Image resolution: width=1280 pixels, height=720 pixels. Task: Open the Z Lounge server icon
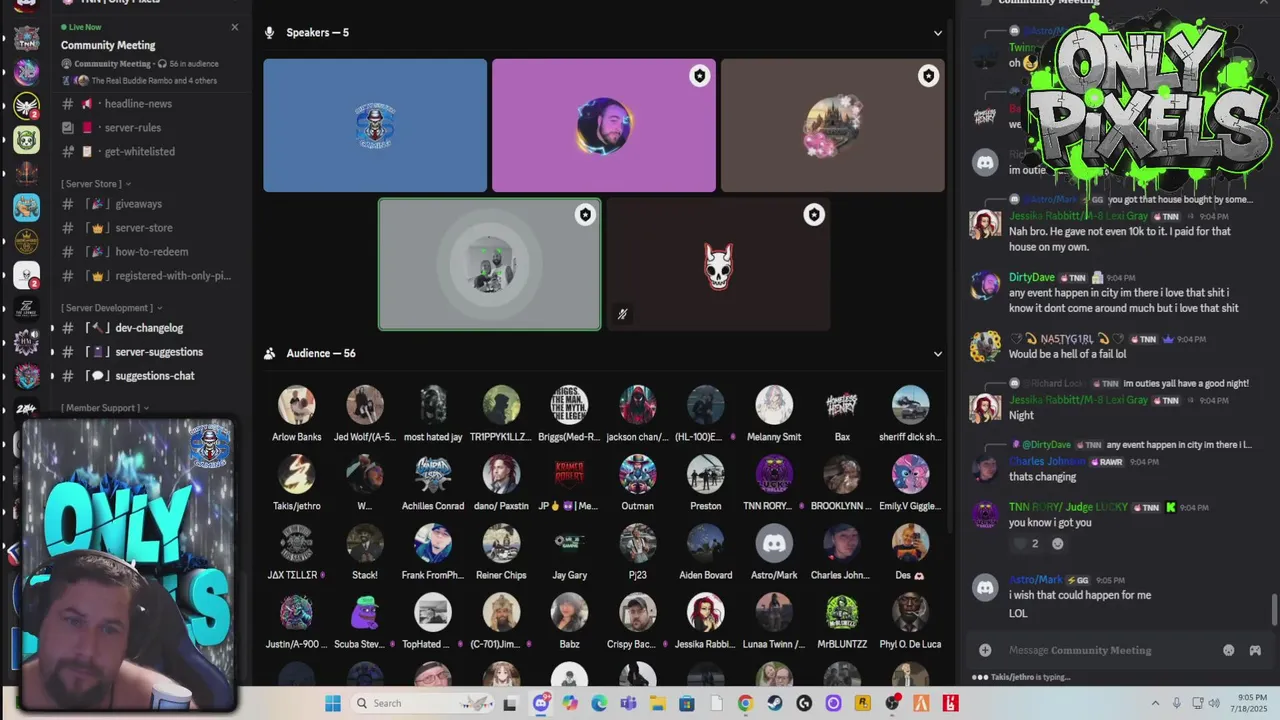(x=26, y=309)
